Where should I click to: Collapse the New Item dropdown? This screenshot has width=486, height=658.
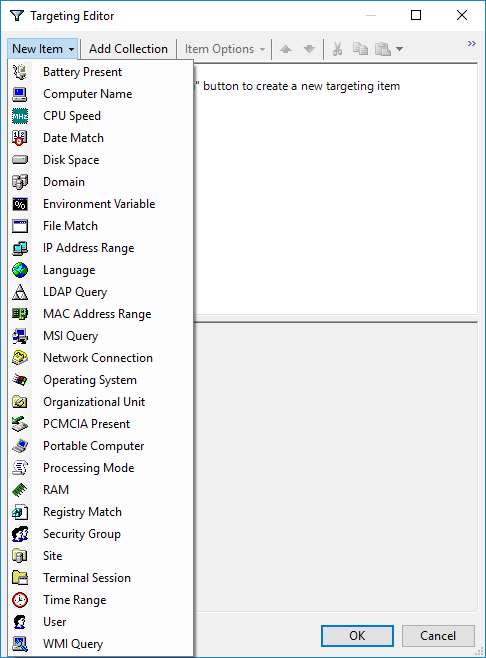click(43, 49)
